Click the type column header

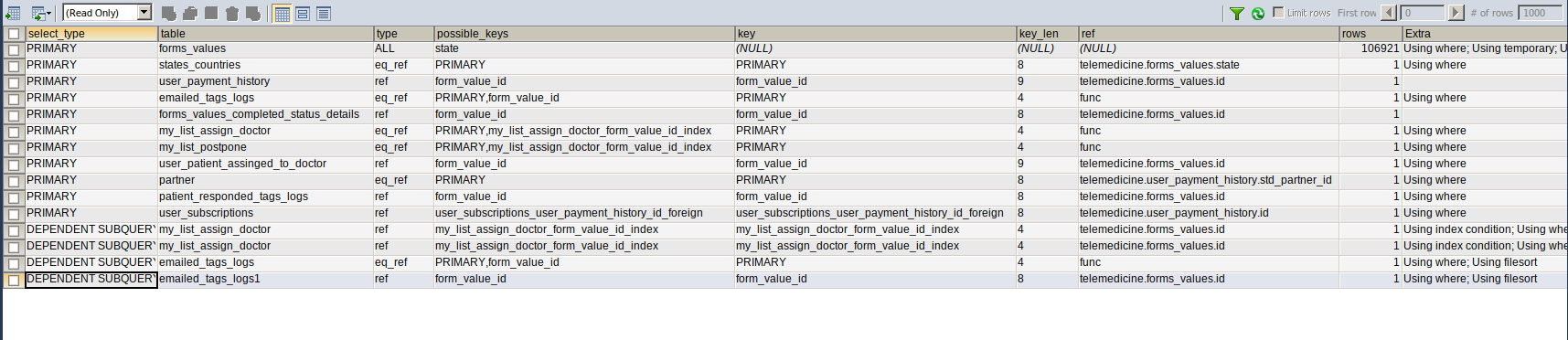coord(403,33)
